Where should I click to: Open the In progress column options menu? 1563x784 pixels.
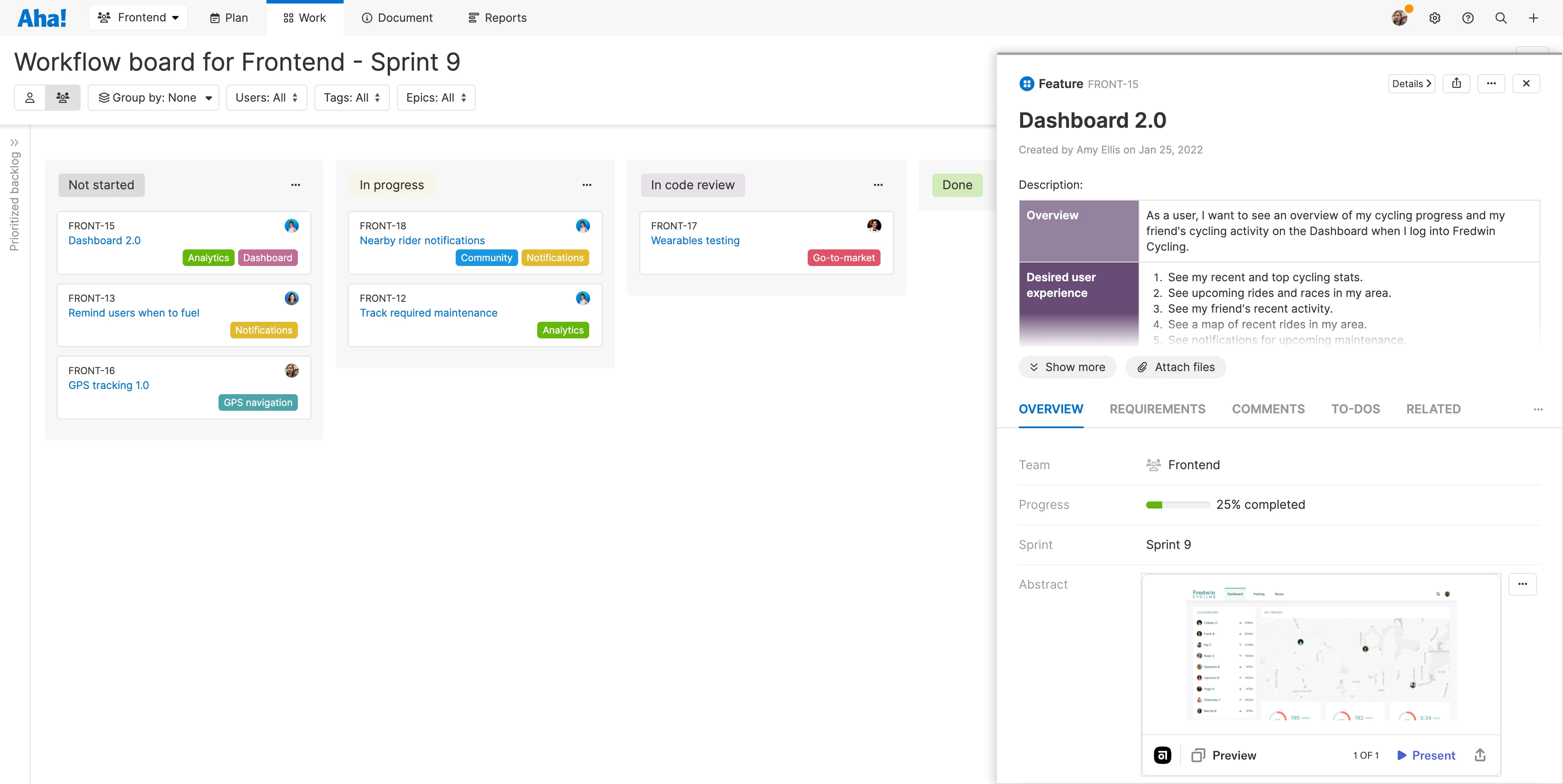pyautogui.click(x=586, y=184)
